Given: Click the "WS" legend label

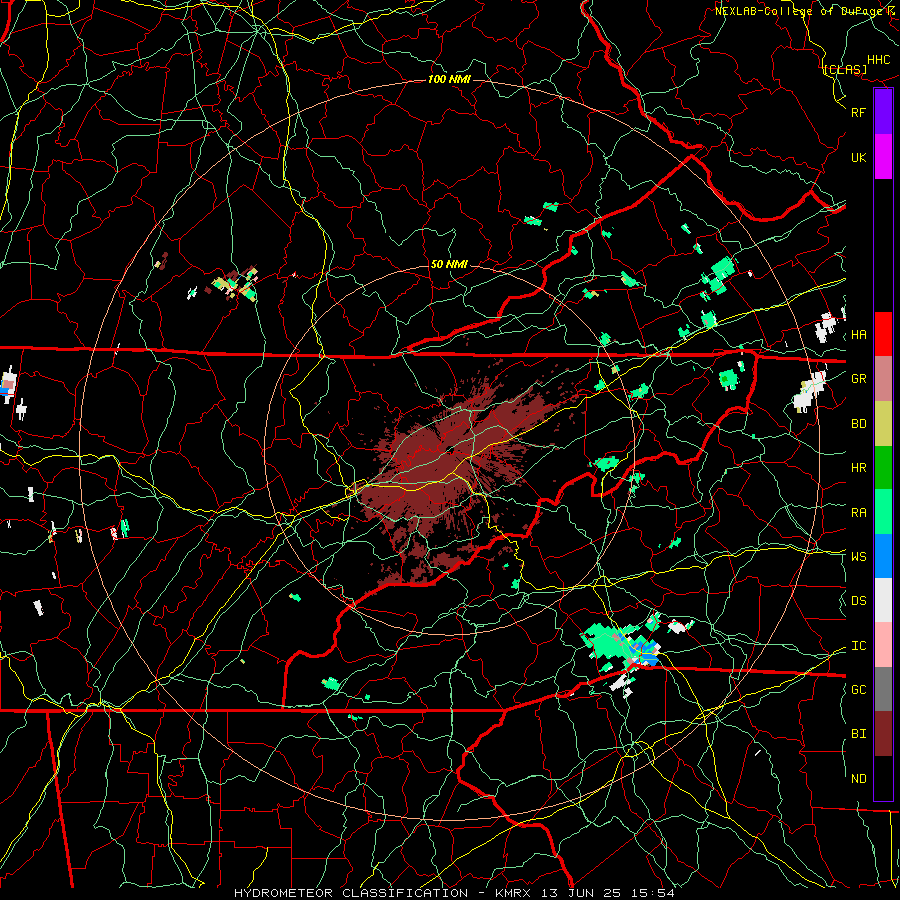Looking at the screenshot, I should (x=858, y=556).
